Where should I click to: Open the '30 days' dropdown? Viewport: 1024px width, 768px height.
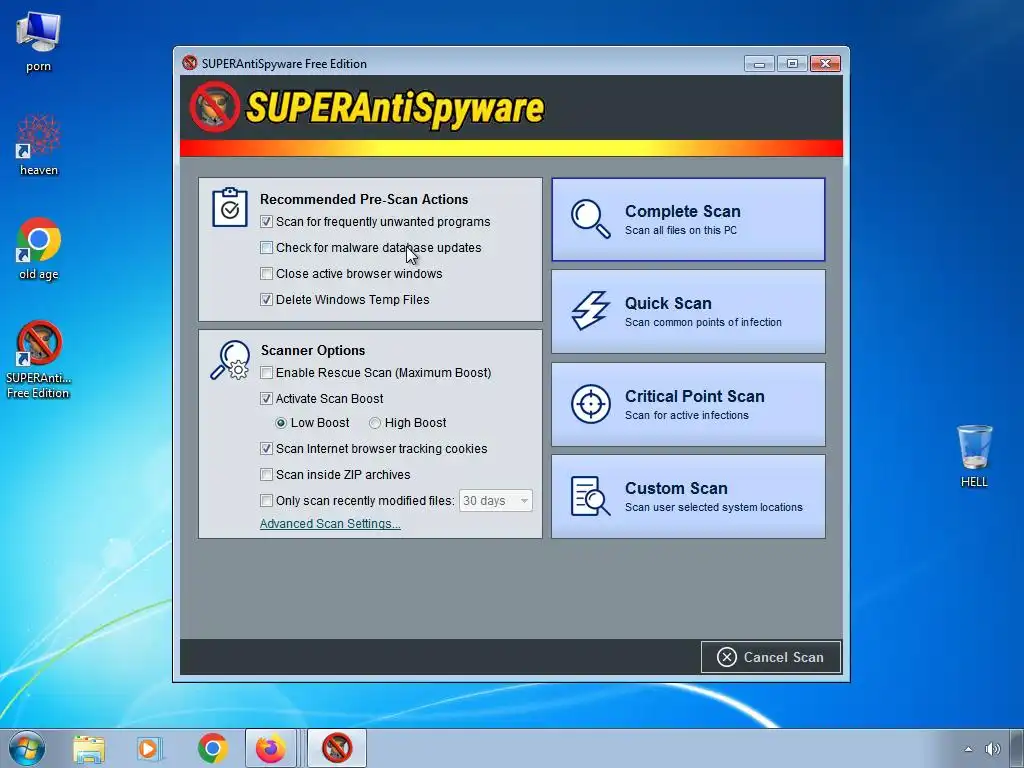tap(496, 501)
